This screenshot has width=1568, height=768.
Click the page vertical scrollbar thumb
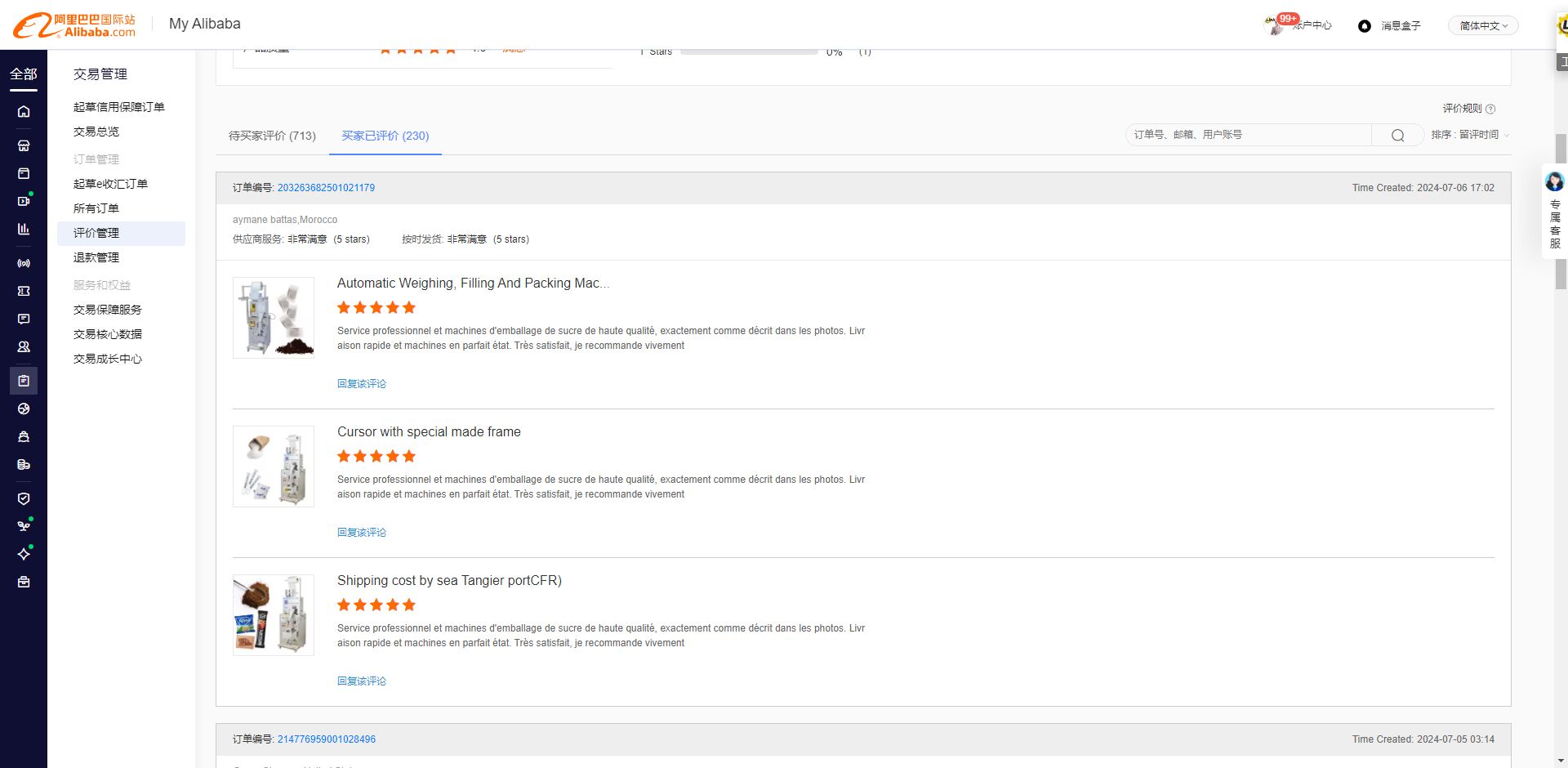pyautogui.click(x=1561, y=211)
